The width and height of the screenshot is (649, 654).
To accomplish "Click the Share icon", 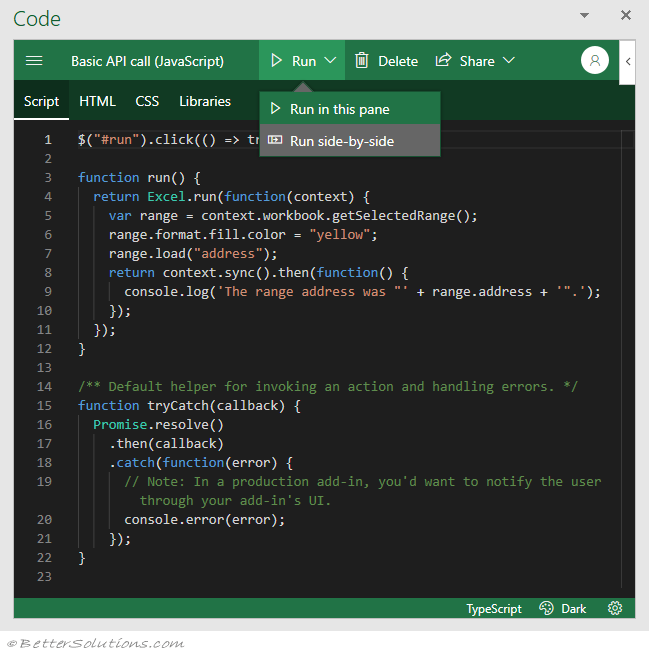I will pyautogui.click(x=443, y=61).
